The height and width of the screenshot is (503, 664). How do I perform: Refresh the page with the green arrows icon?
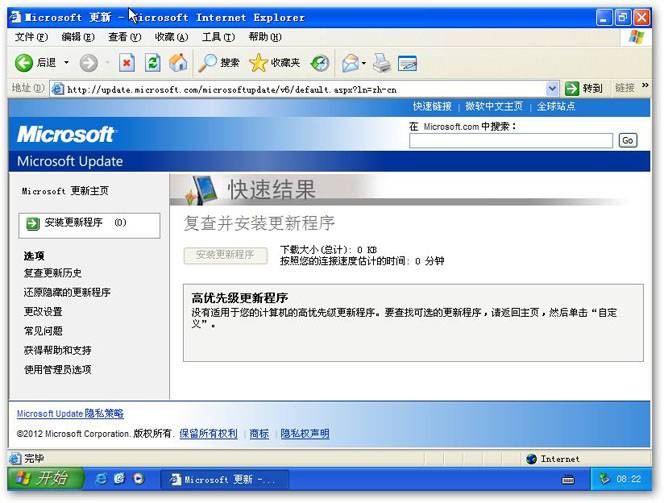pyautogui.click(x=152, y=63)
